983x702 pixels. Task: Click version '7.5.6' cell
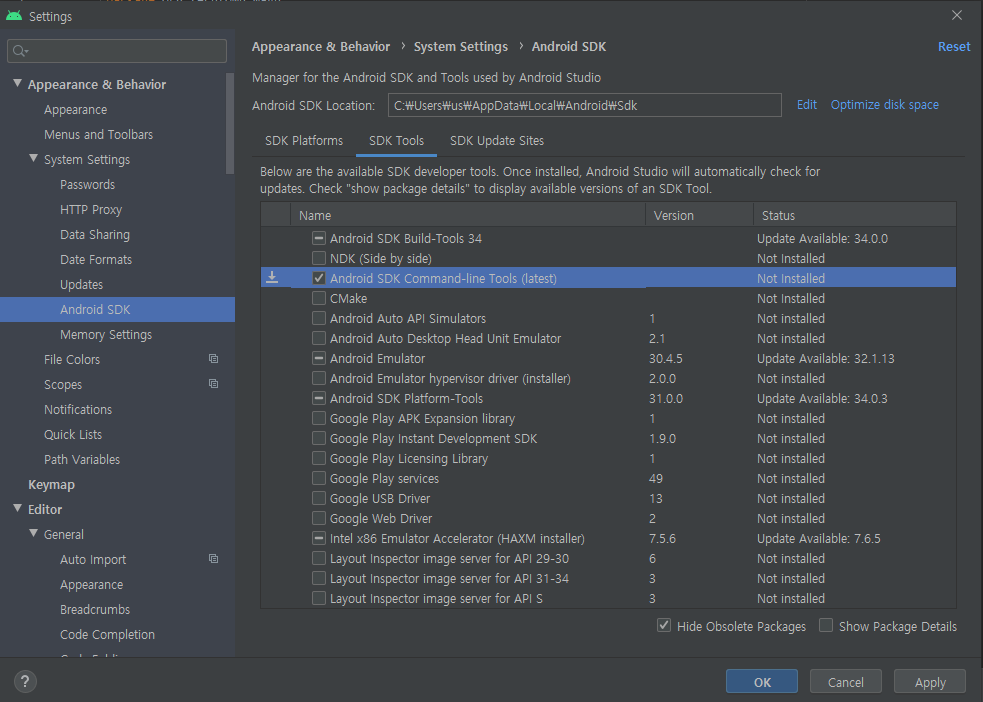662,538
